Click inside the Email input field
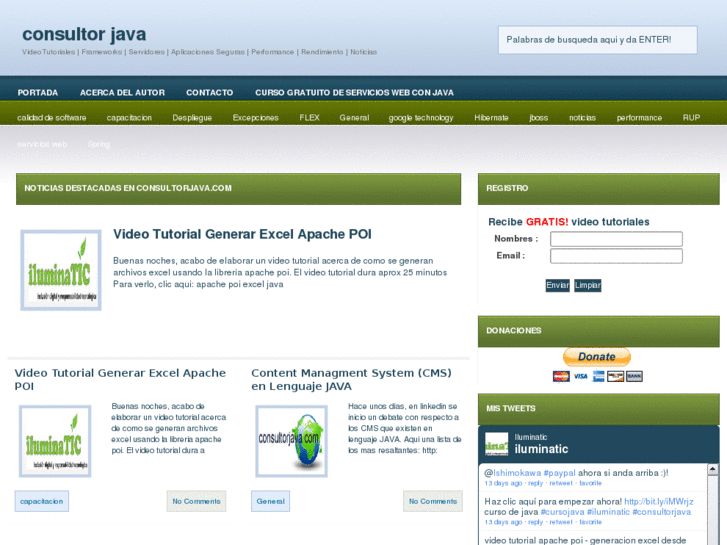Viewport: 727px width, 545px height. tap(616, 256)
